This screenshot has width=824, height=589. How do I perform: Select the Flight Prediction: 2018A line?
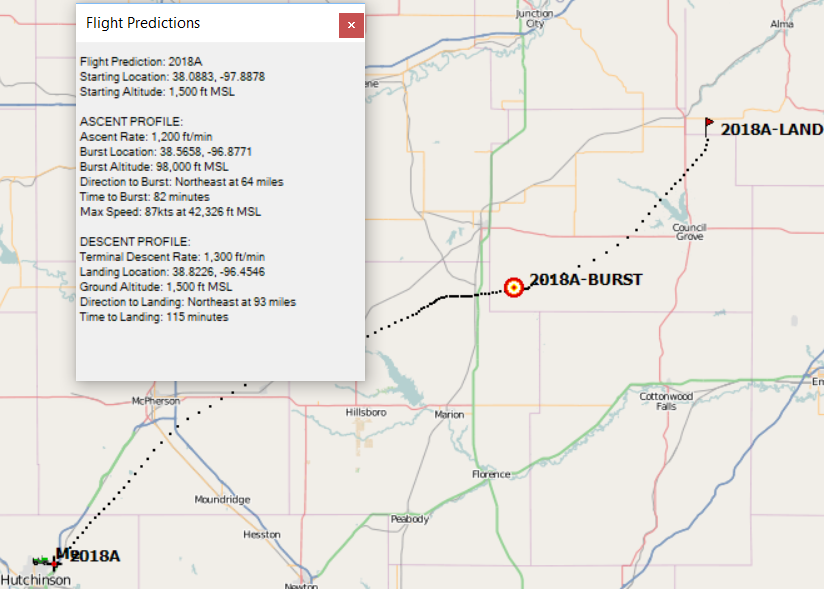pos(141,61)
